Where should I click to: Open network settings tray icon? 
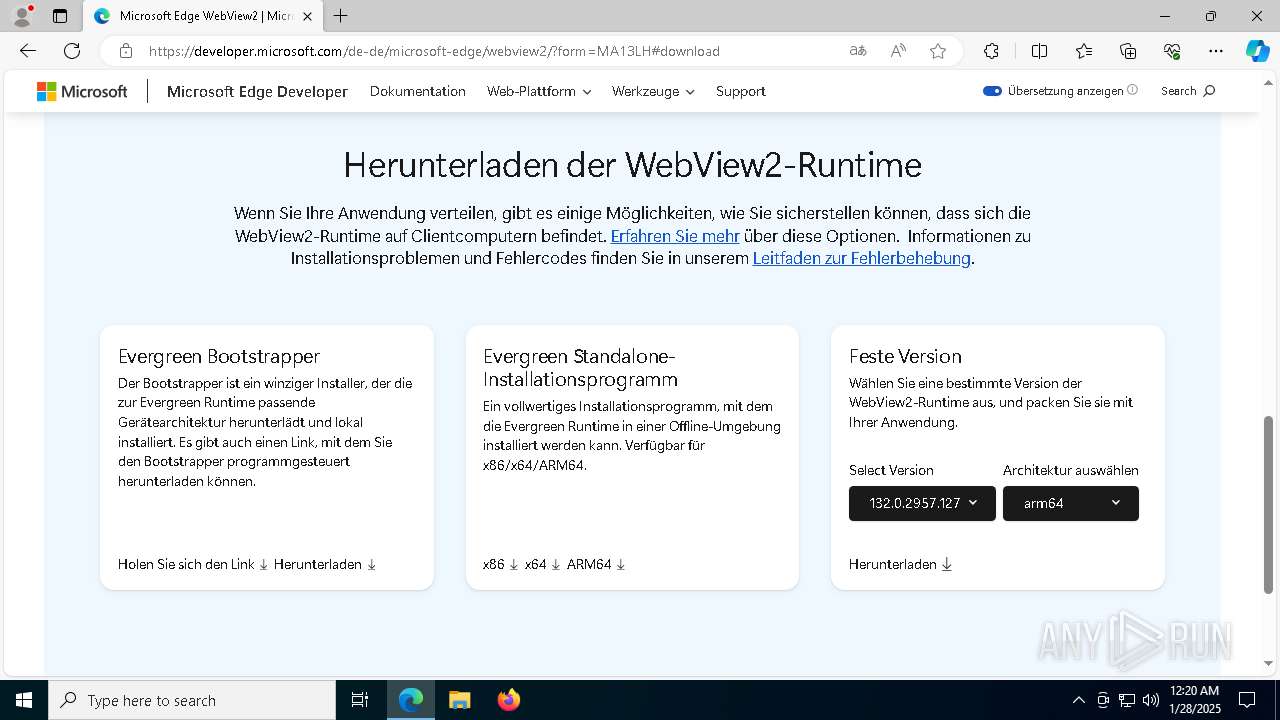coord(1127,700)
